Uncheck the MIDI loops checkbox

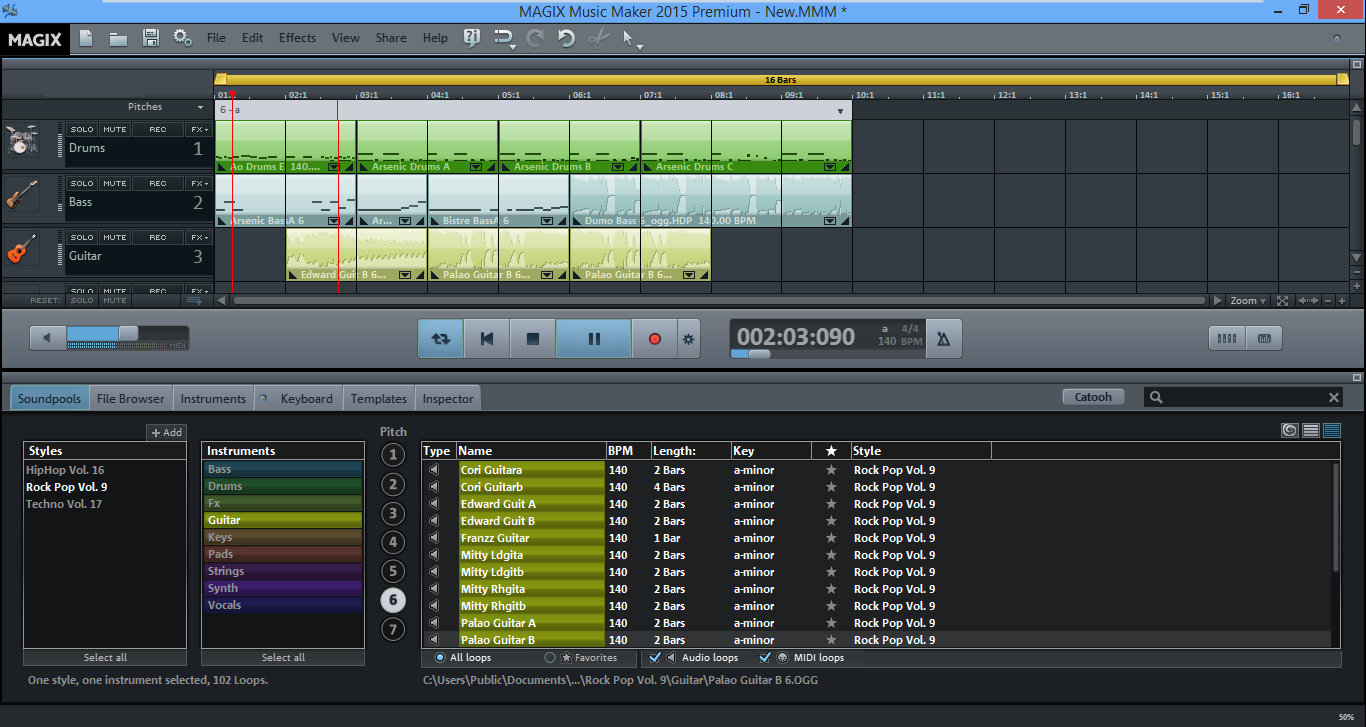(765, 658)
